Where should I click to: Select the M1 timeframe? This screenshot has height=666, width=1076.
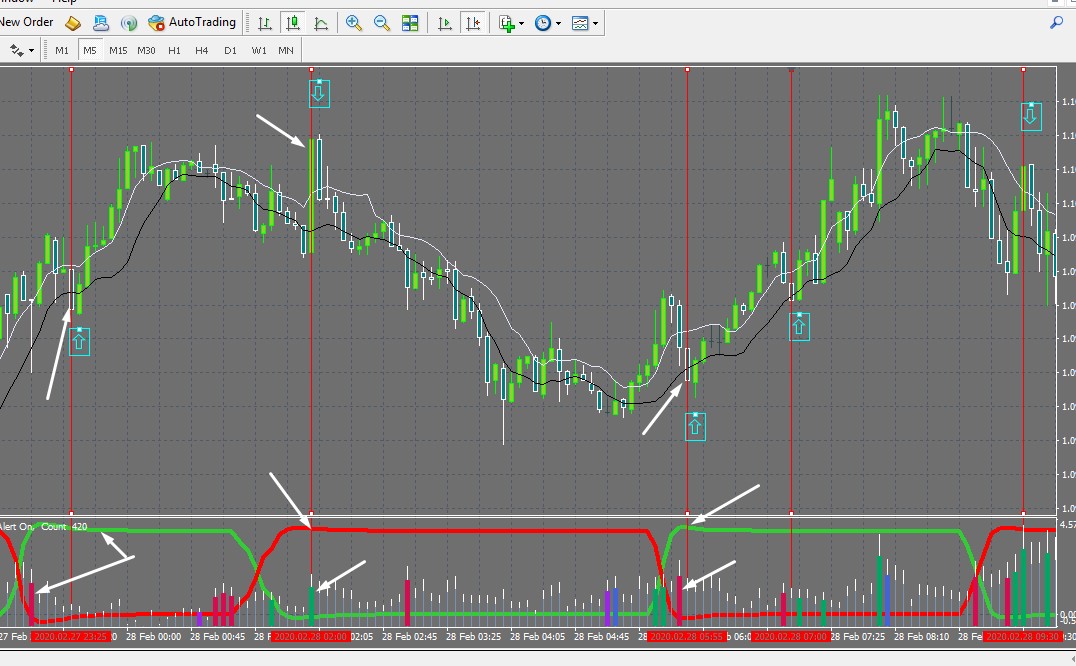(62, 50)
